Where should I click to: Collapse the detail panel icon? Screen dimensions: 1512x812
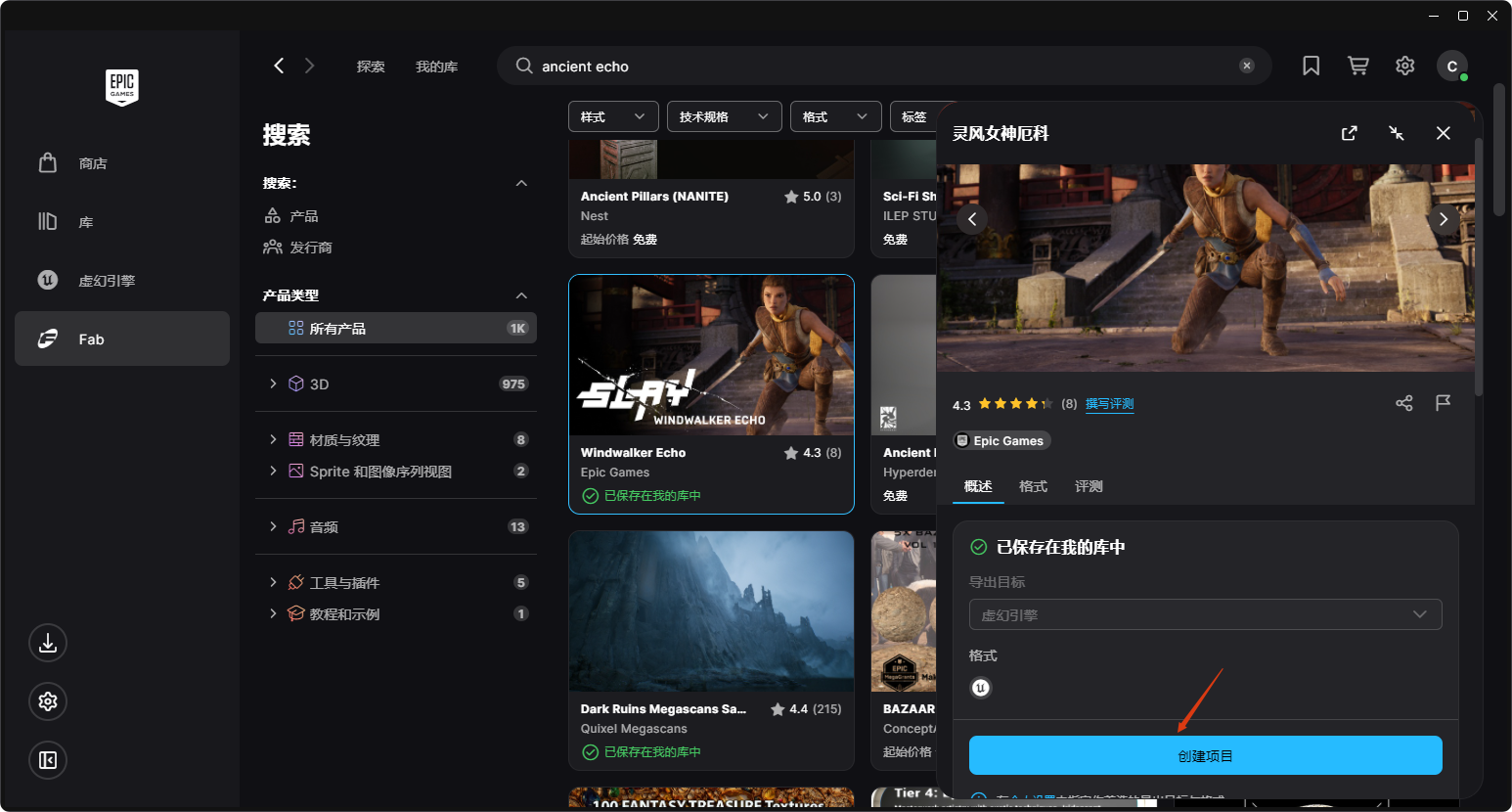1397,133
